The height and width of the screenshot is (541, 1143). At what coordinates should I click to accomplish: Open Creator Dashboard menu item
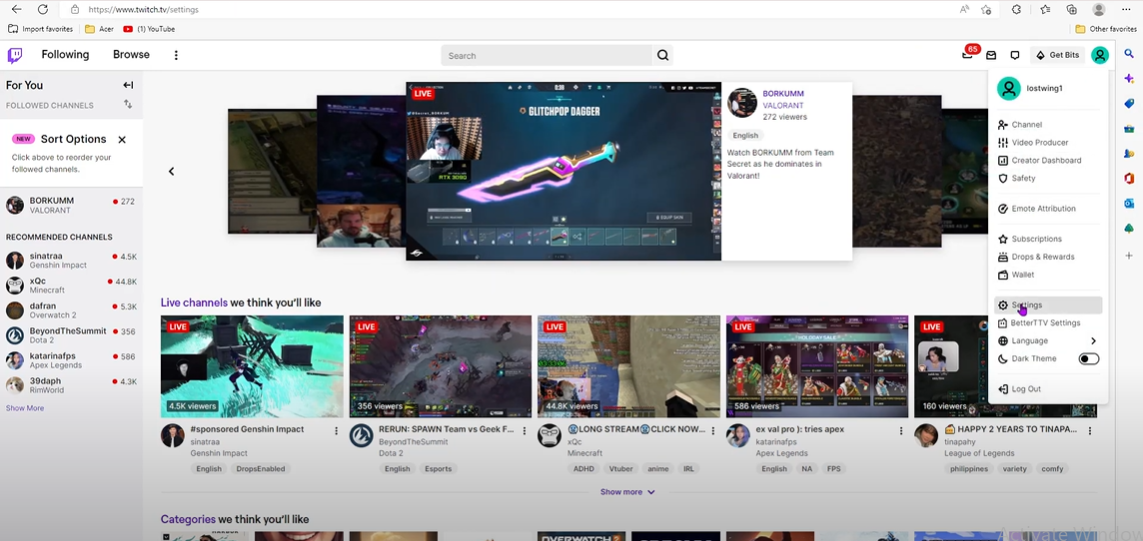coord(1048,160)
